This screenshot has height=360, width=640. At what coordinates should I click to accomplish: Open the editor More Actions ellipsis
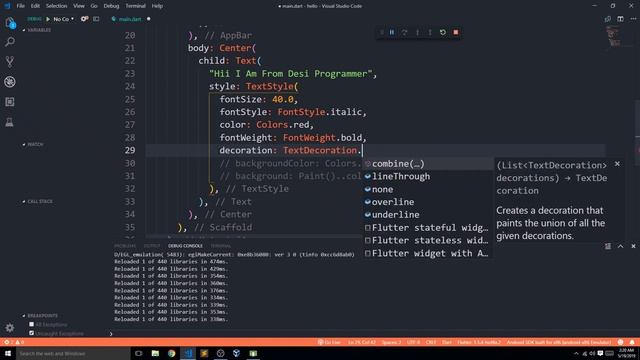coord(633,19)
